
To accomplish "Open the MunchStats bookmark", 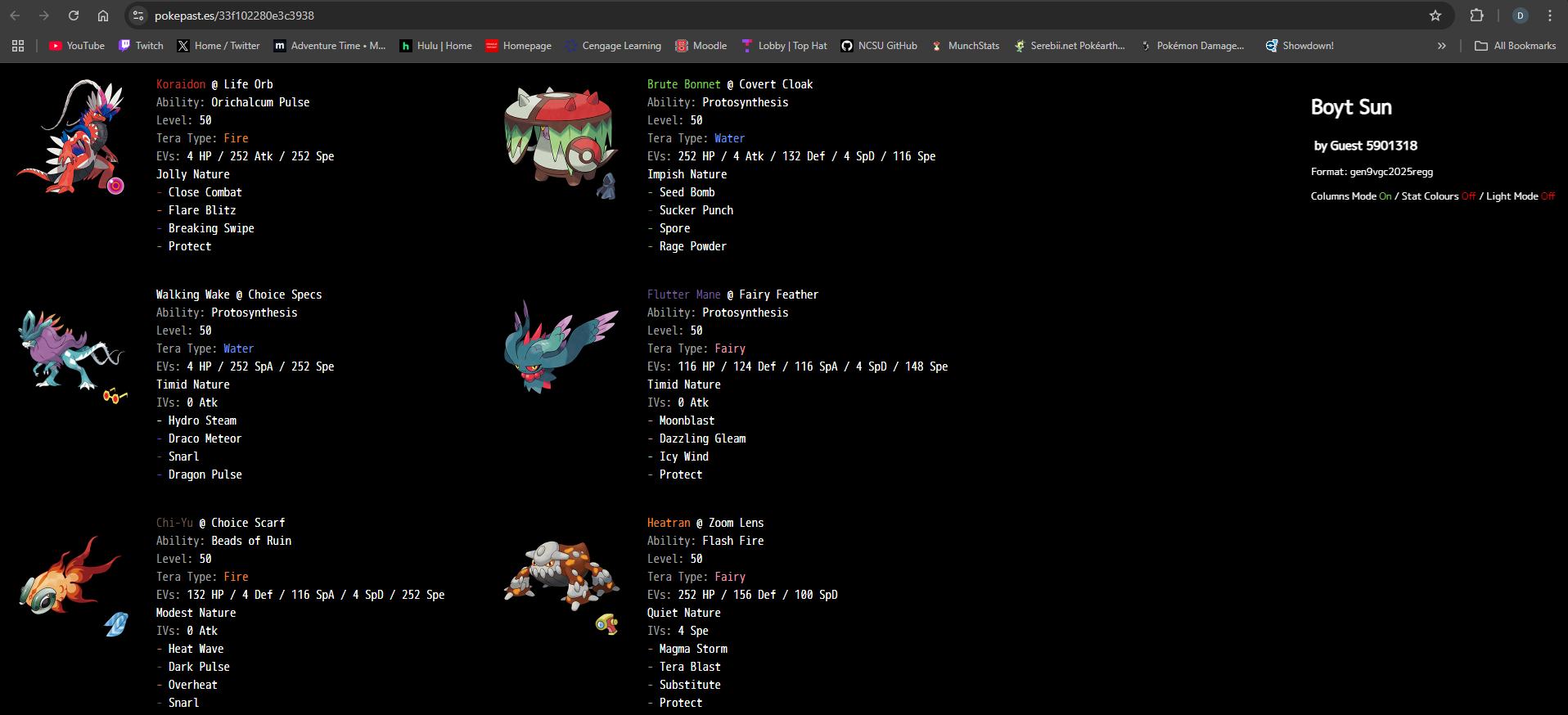I will pyautogui.click(x=965, y=46).
